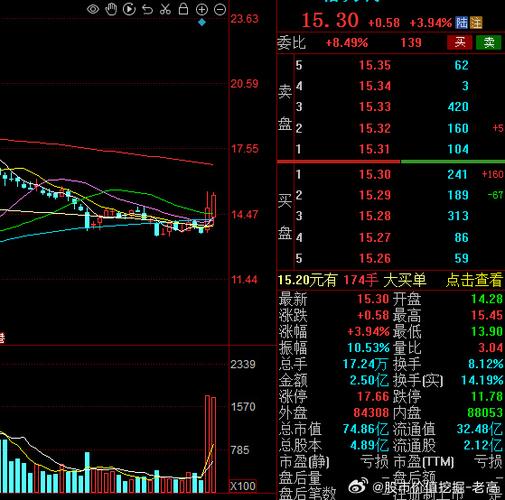Image resolution: width=505 pixels, height=500 pixels.
Task: Select the scissors cut tool
Action: (165, 9)
